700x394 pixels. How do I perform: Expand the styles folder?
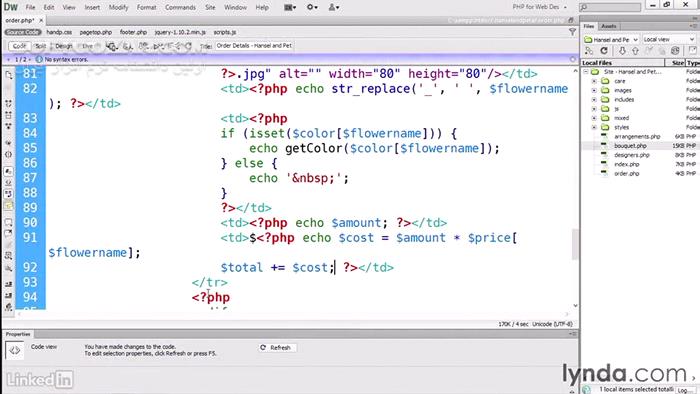pos(594,127)
